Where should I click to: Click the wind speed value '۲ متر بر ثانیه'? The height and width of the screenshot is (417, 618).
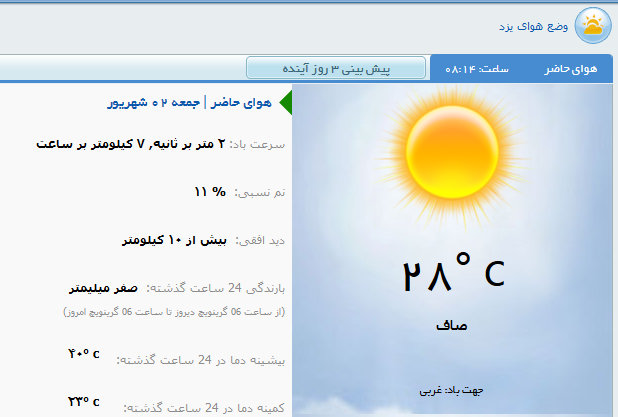pyautogui.click(x=189, y=144)
